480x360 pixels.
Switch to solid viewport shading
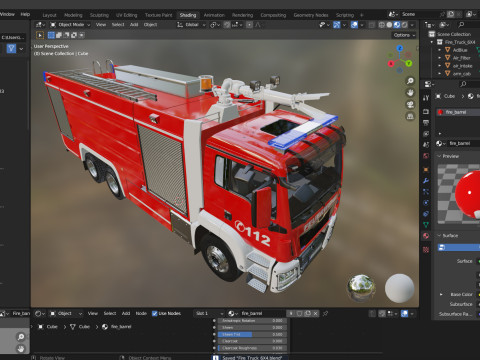[x=389, y=25]
